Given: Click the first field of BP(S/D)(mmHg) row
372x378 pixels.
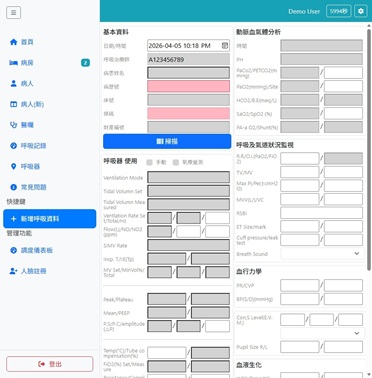Looking at the screenshot, I should pos(300,299).
